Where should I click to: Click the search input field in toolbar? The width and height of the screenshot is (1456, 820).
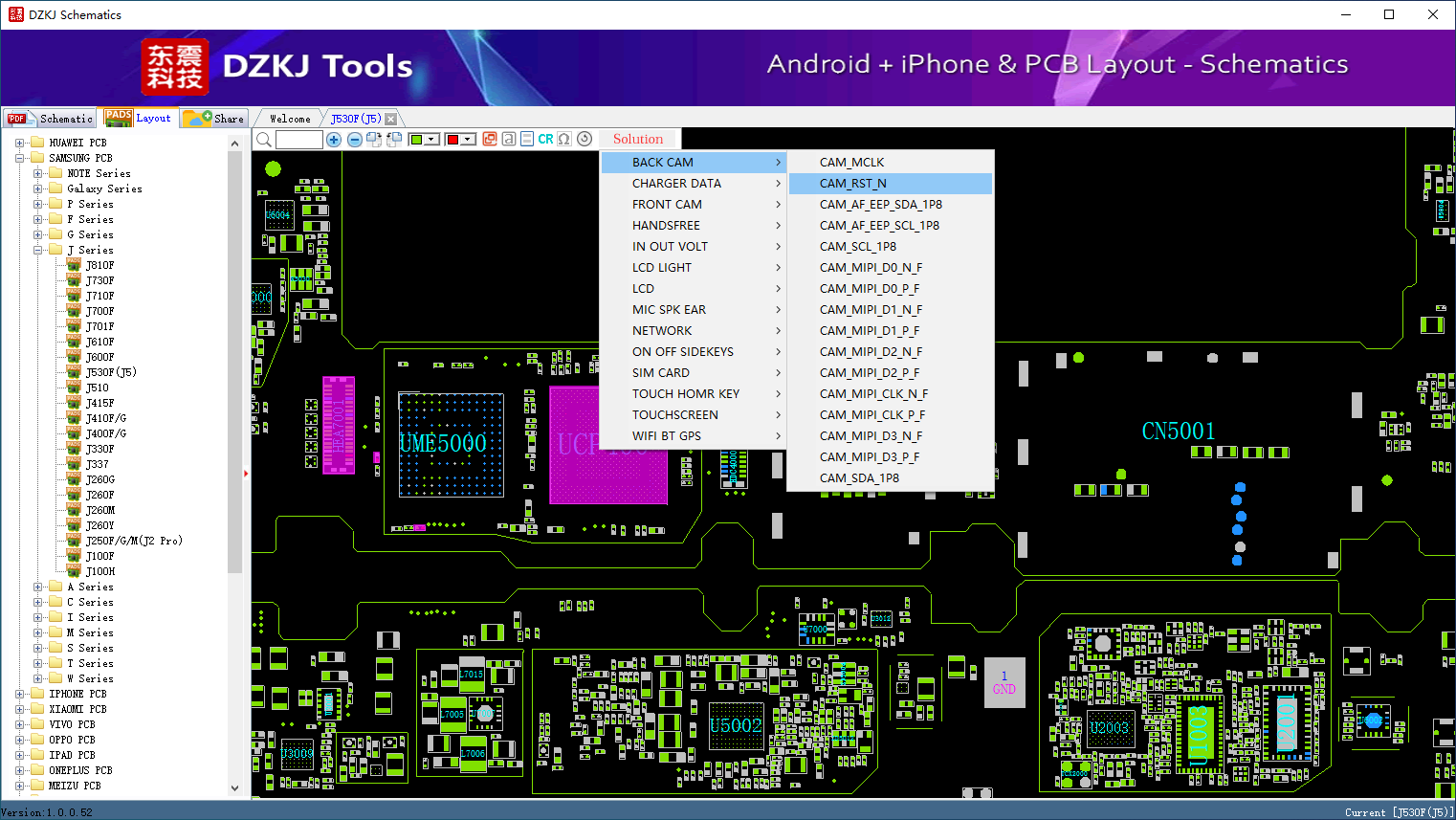pyautogui.click(x=299, y=140)
